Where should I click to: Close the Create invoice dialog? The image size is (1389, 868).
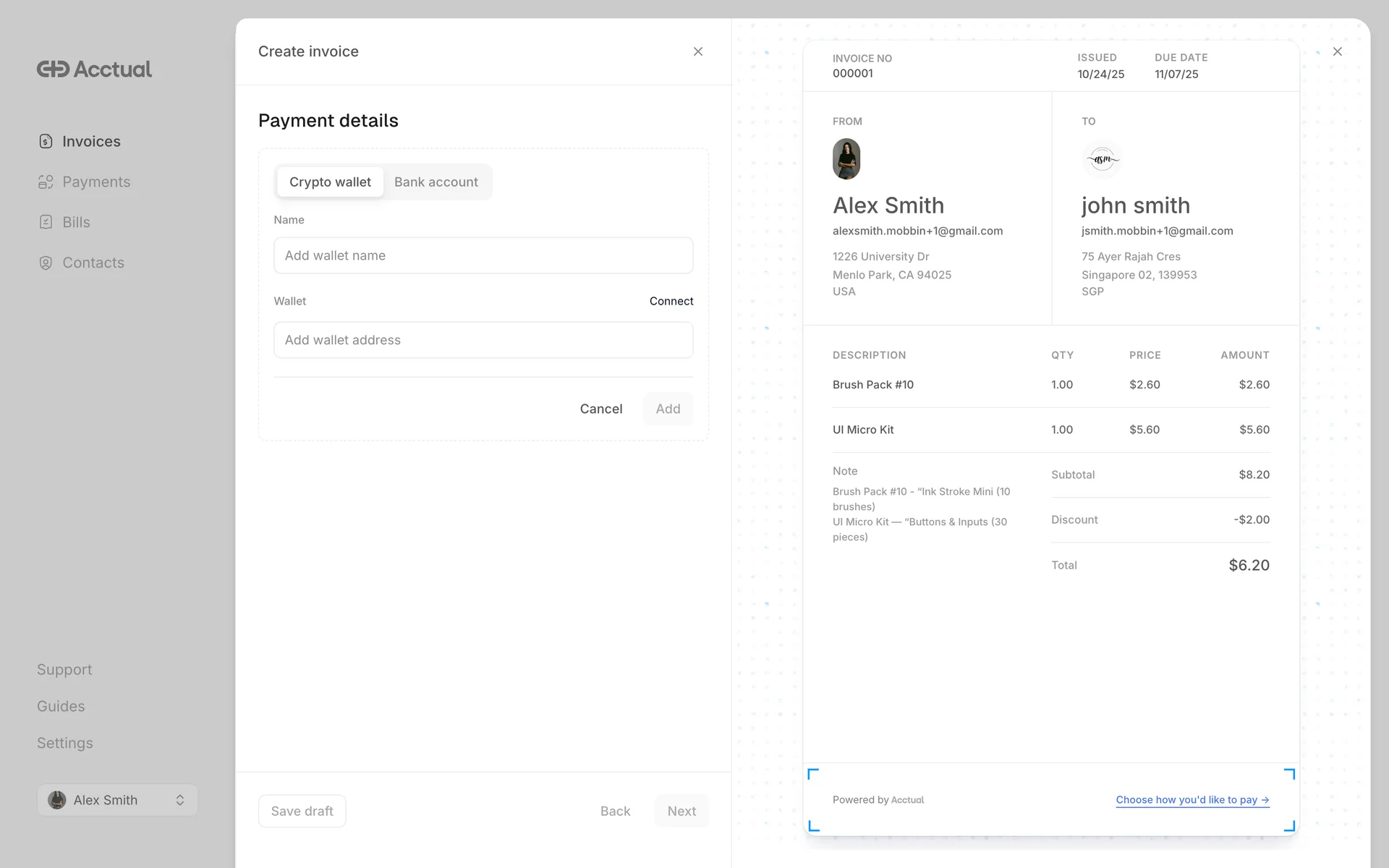(697, 51)
